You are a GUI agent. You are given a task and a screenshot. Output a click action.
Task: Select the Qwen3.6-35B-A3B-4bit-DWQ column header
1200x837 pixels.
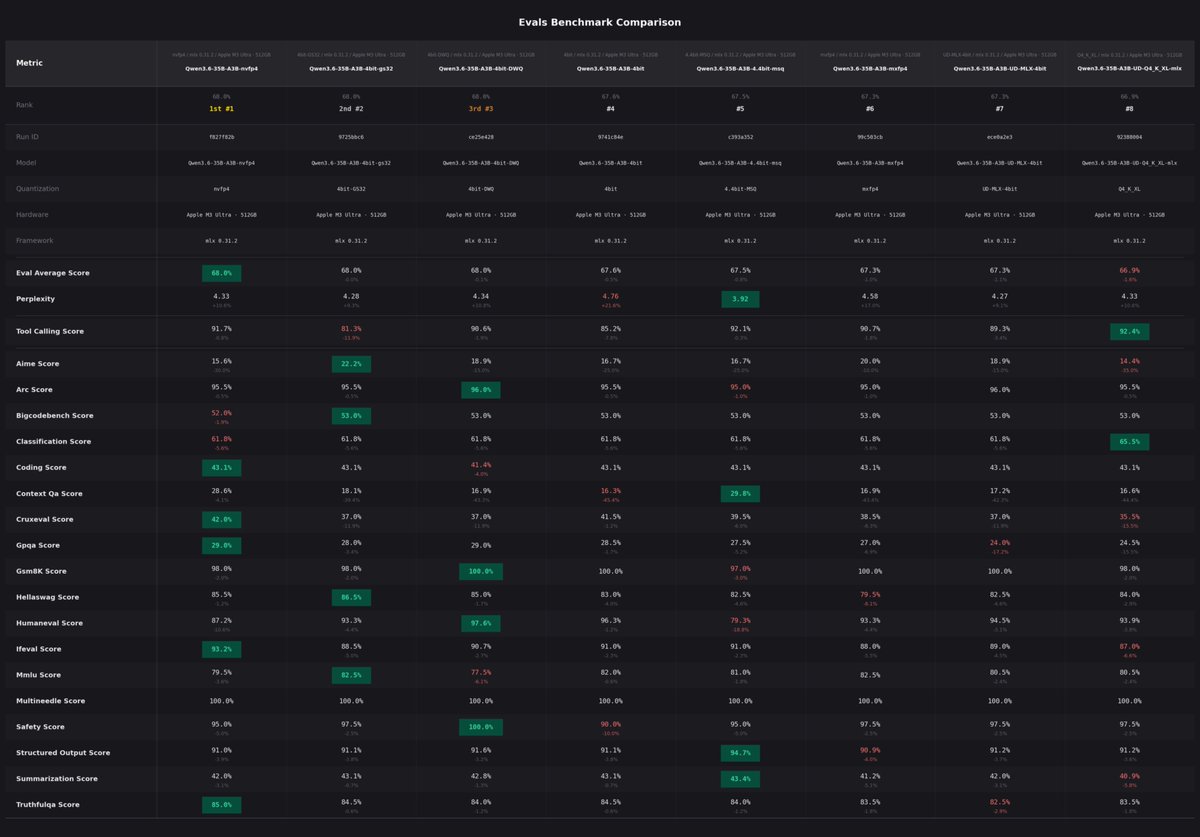point(481,69)
